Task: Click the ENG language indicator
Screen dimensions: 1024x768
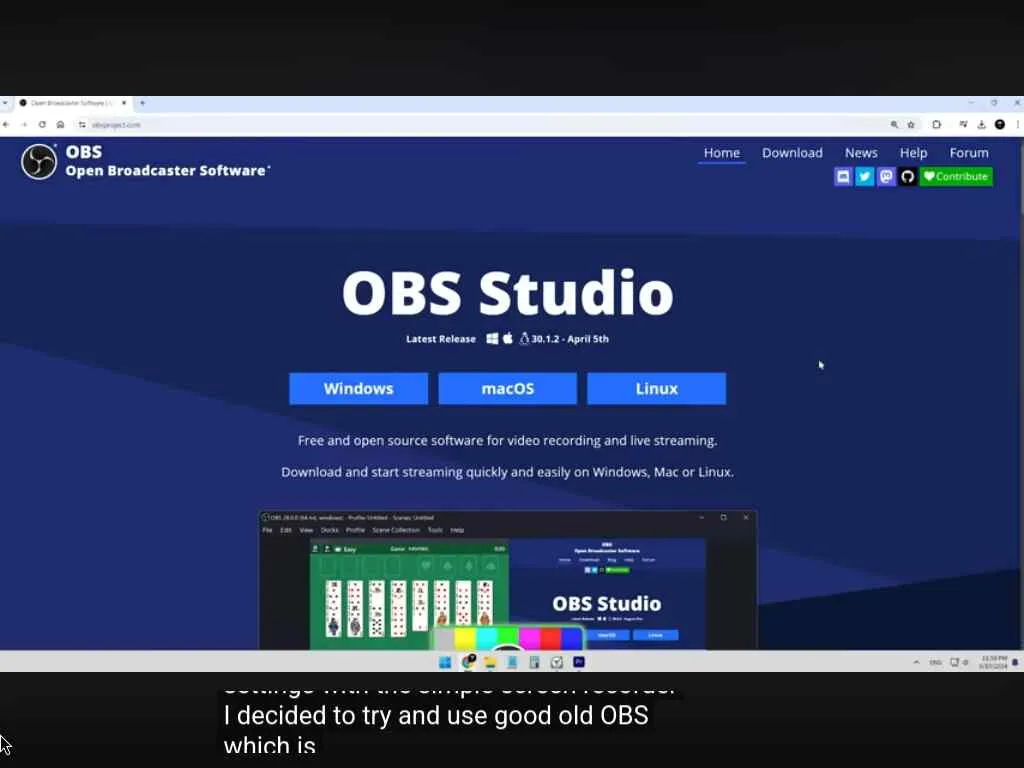Action: 935,662
